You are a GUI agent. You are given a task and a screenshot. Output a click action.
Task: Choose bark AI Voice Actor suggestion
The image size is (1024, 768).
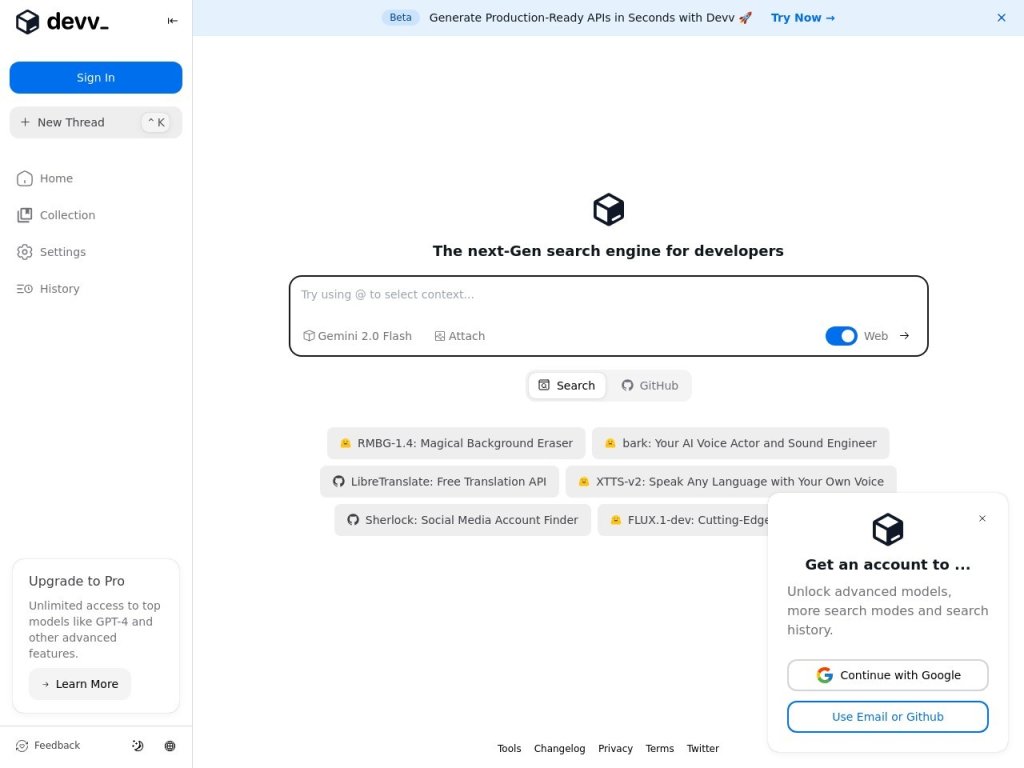pos(741,443)
